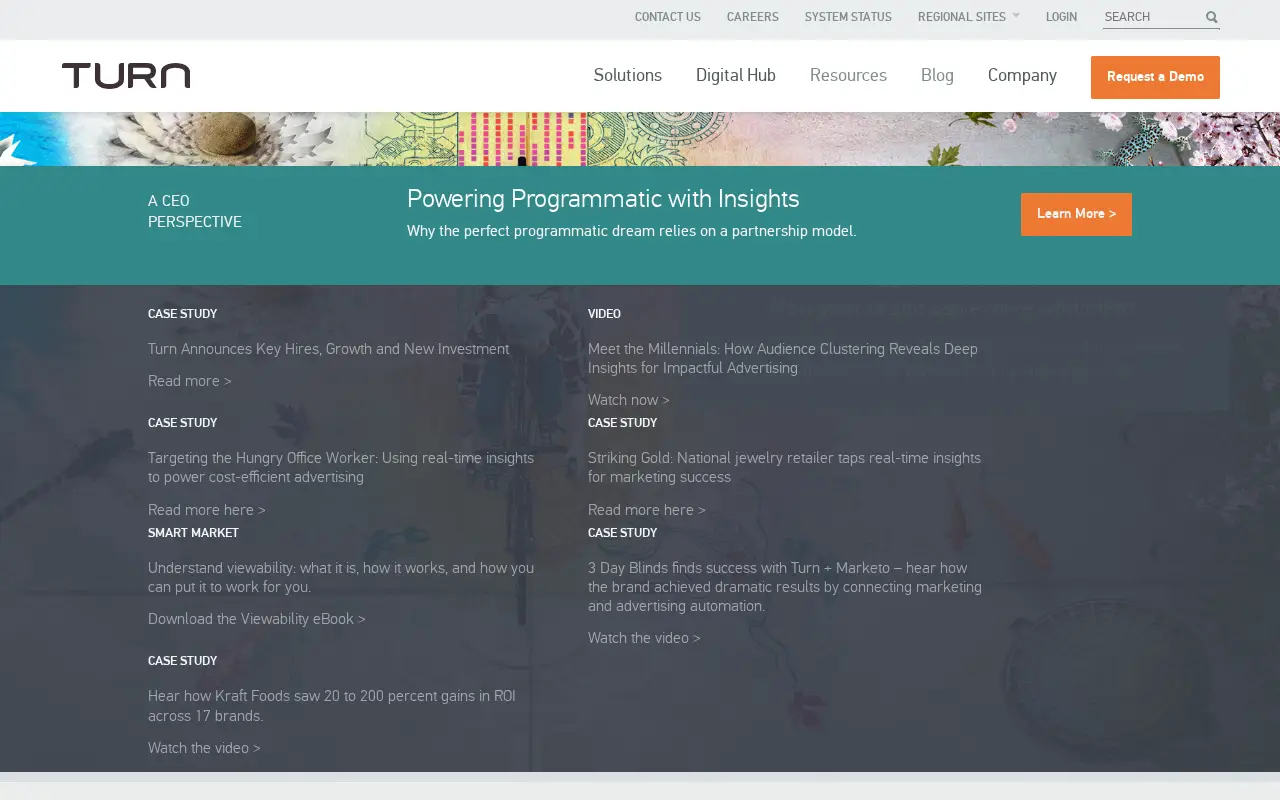Click the search magnifier icon
The image size is (1280, 800).
point(1211,17)
